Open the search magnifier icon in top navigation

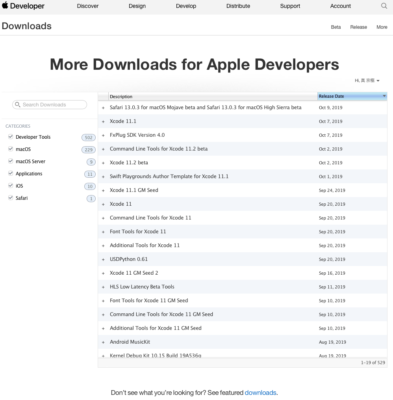click(x=384, y=6)
